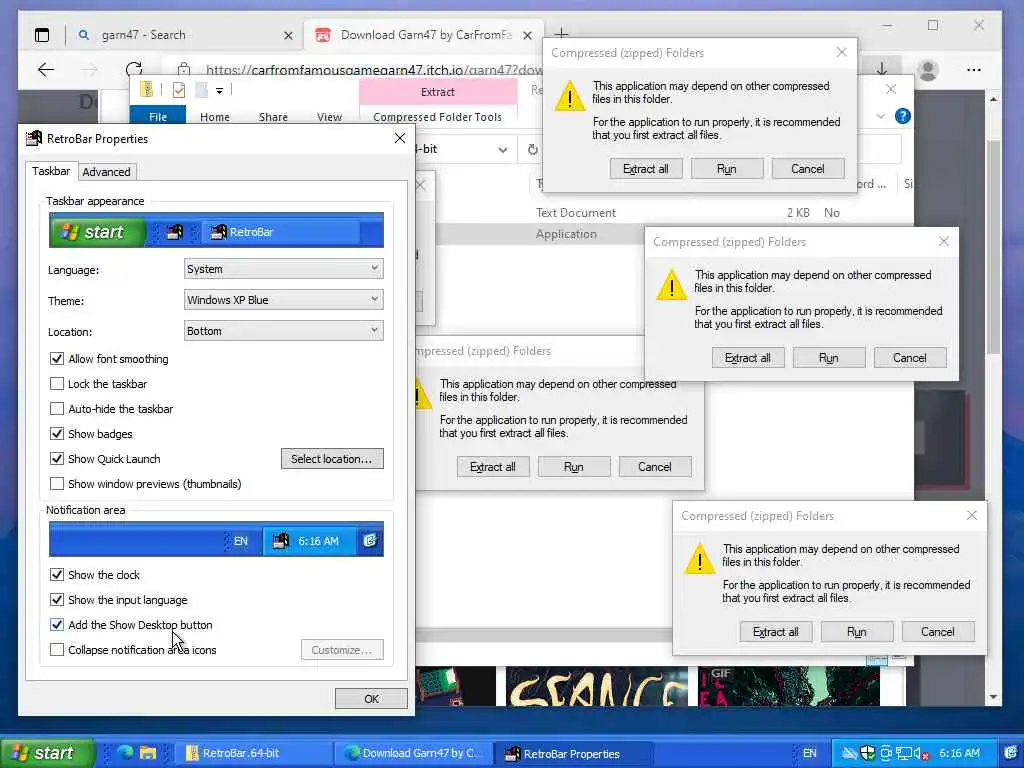This screenshot has height=768, width=1024.
Task: Click the 6:16 AM taskbar clock
Action: coord(959,753)
